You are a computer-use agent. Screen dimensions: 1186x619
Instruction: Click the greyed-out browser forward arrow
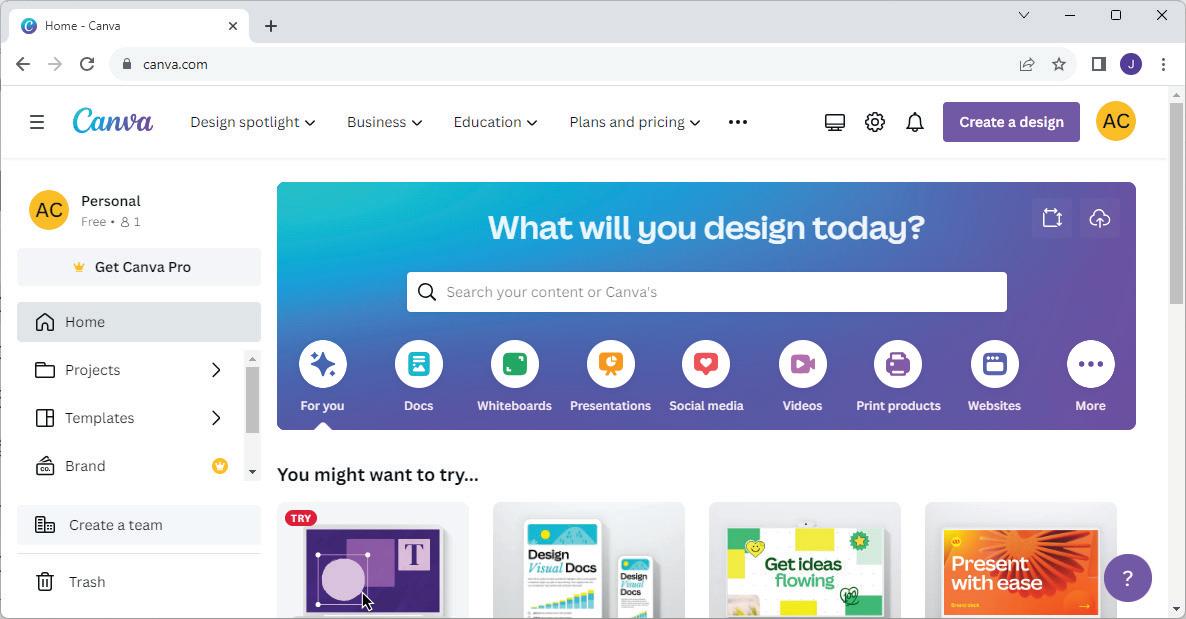[x=54, y=64]
